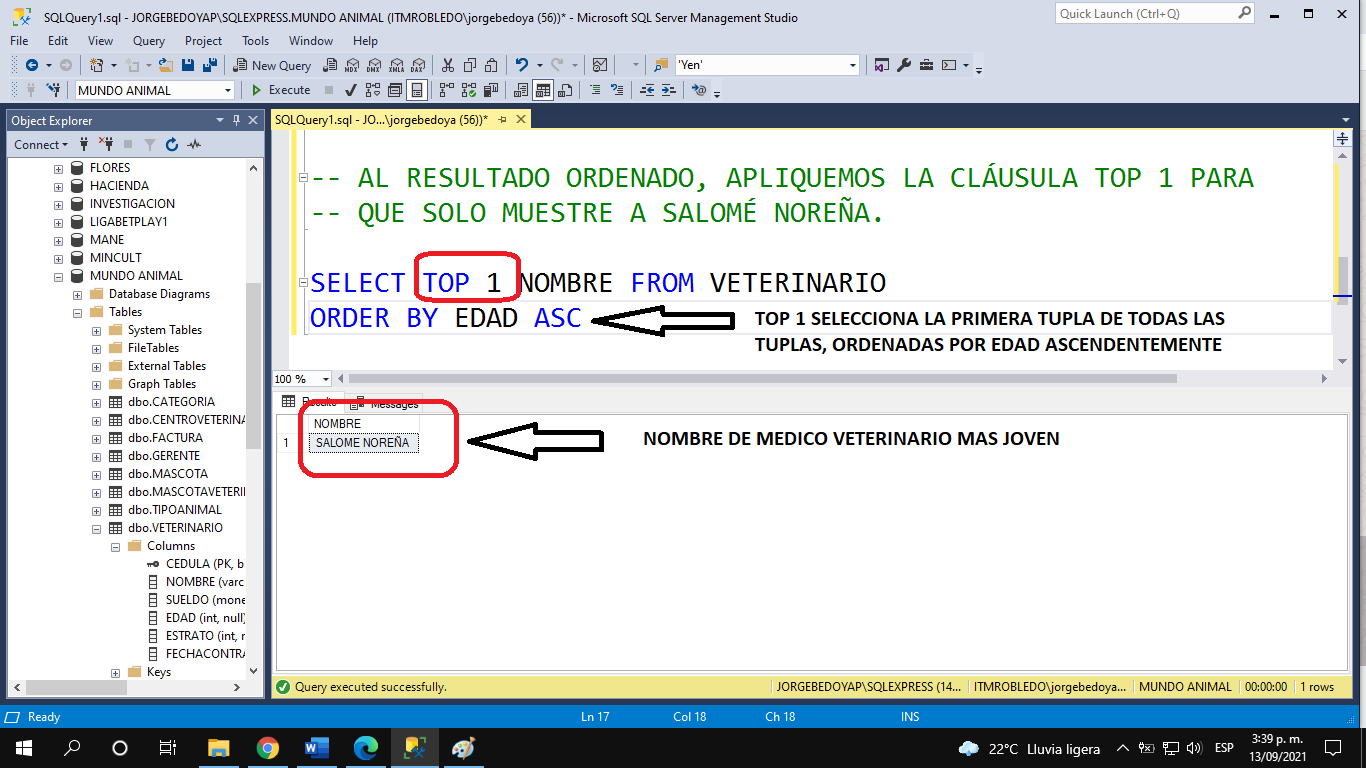Toggle Include Actual Execution Plan
Image resolution: width=1366 pixels, height=768 pixels.
pyautogui.click(x=446, y=90)
